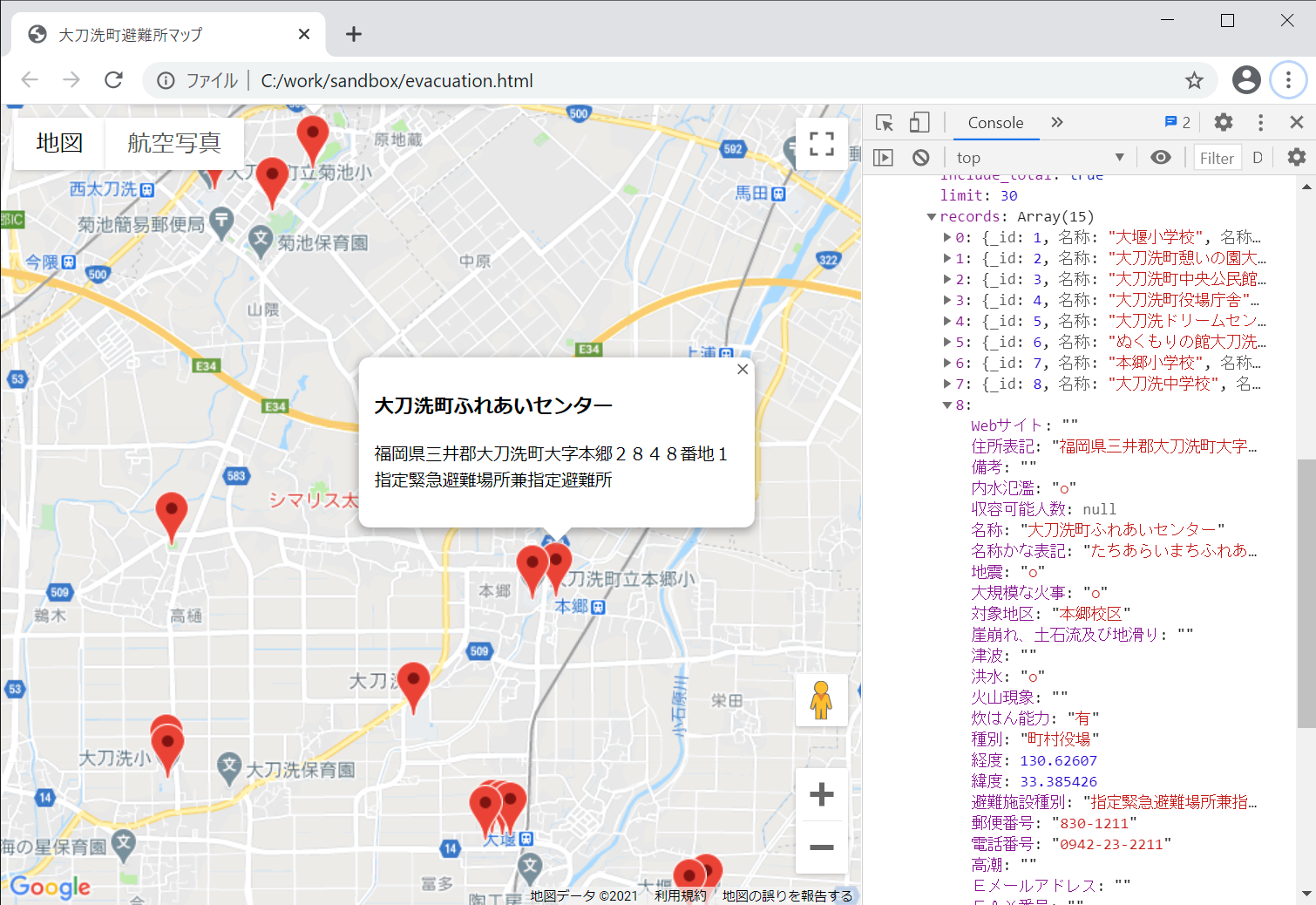Activate the DevTools inspect element tool
The width and height of the screenshot is (1316, 905).
tap(885, 123)
